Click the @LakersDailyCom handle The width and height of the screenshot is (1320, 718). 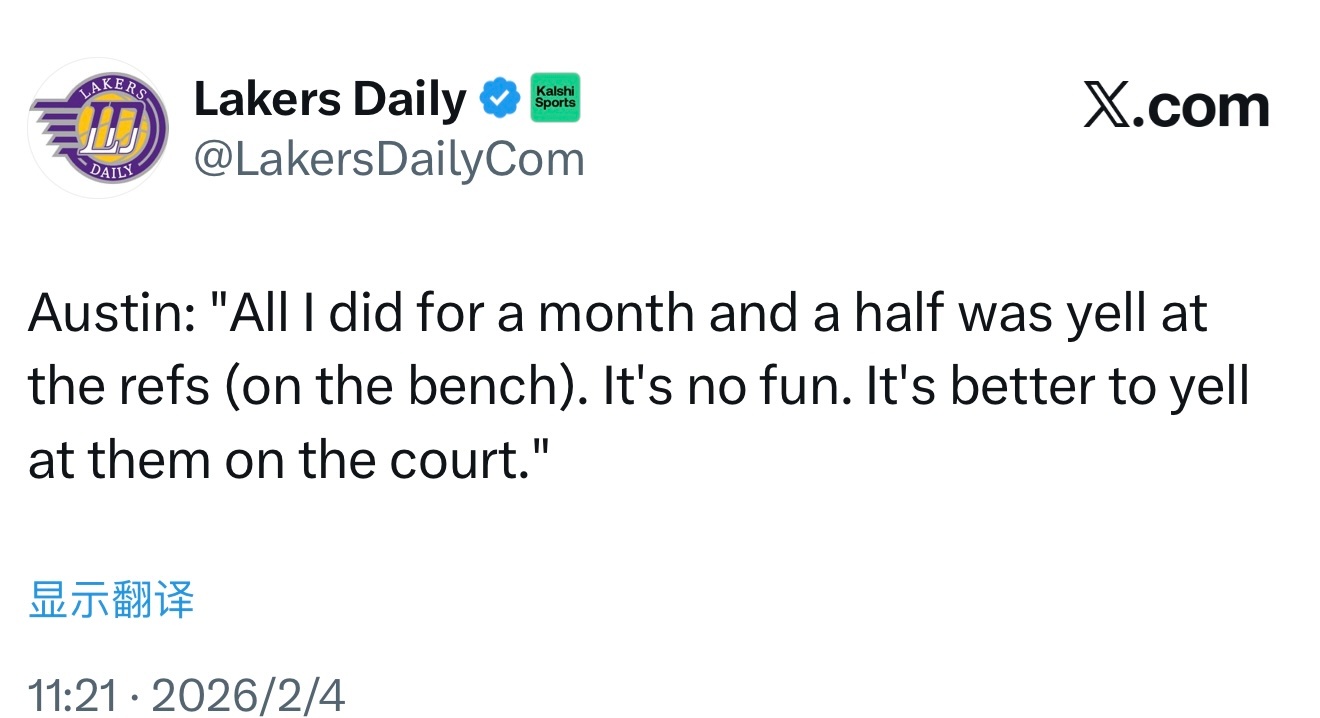point(388,160)
